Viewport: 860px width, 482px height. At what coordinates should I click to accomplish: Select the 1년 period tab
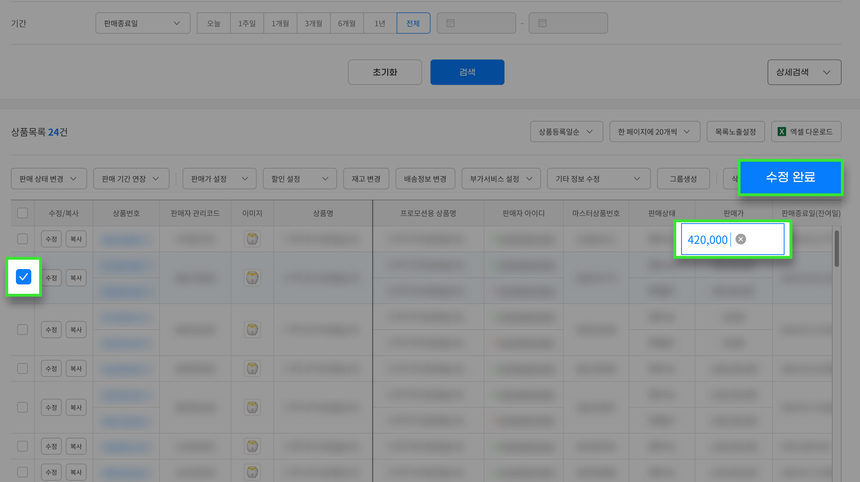[380, 23]
